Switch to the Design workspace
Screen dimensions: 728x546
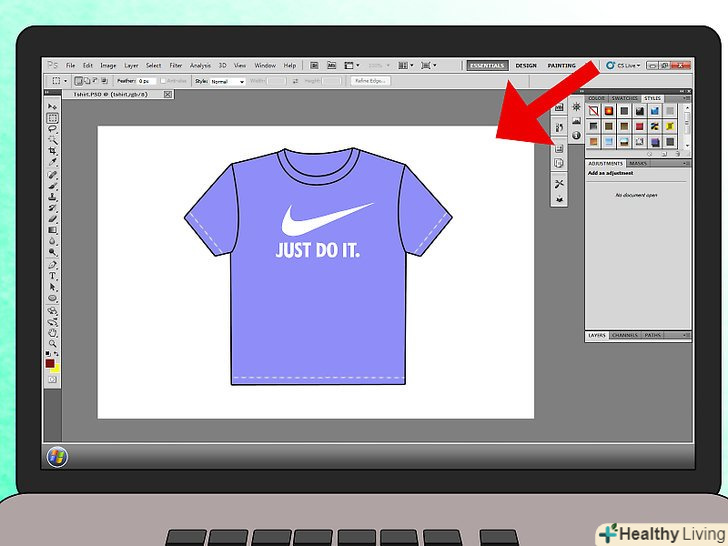pyautogui.click(x=526, y=65)
